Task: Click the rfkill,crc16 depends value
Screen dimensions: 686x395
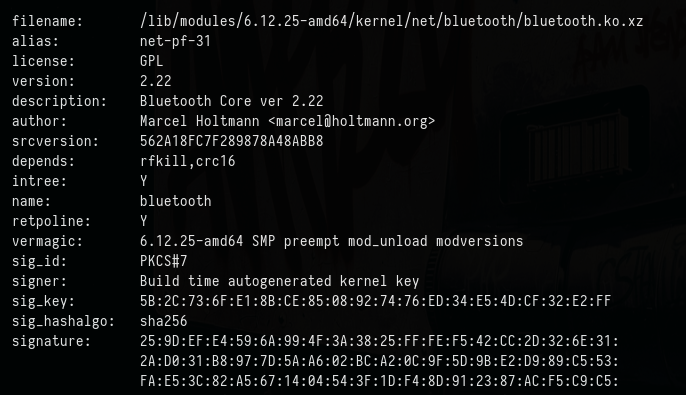Action: point(188,161)
